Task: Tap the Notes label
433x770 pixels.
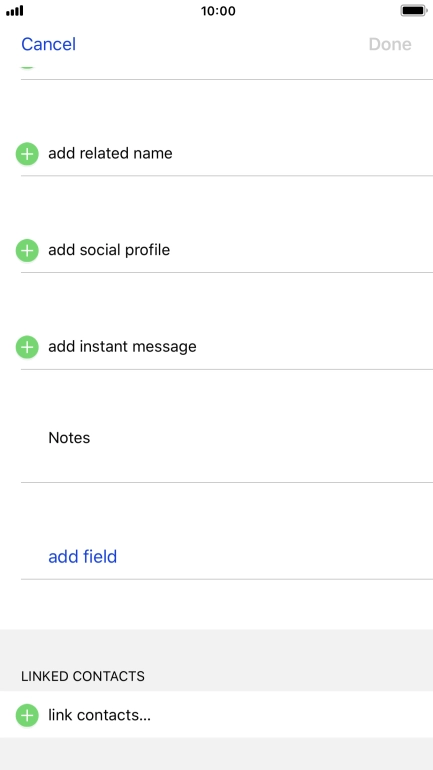Action: click(x=69, y=438)
